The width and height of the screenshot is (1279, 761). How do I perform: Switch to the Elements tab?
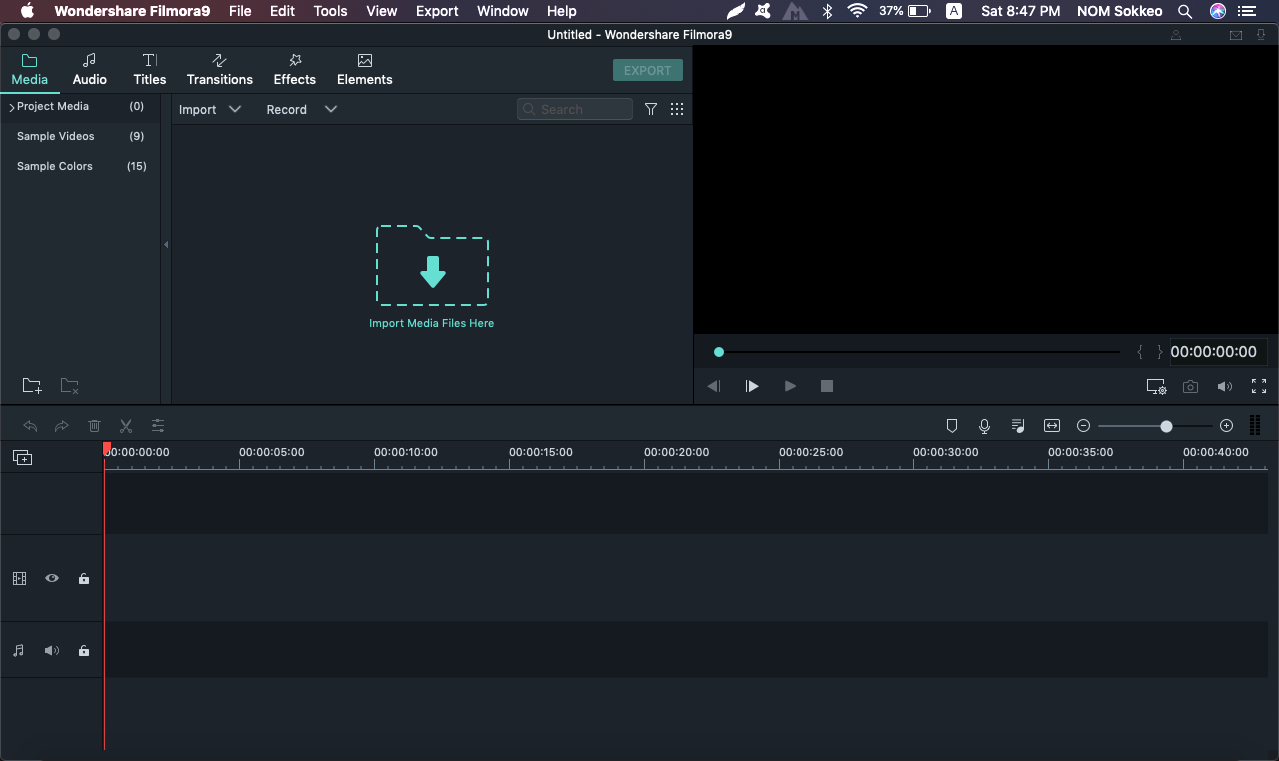pos(365,70)
